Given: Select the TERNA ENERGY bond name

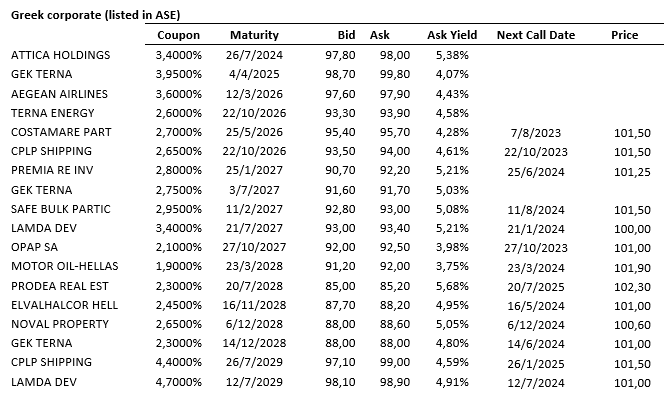Looking at the screenshot, I should (x=53, y=113).
